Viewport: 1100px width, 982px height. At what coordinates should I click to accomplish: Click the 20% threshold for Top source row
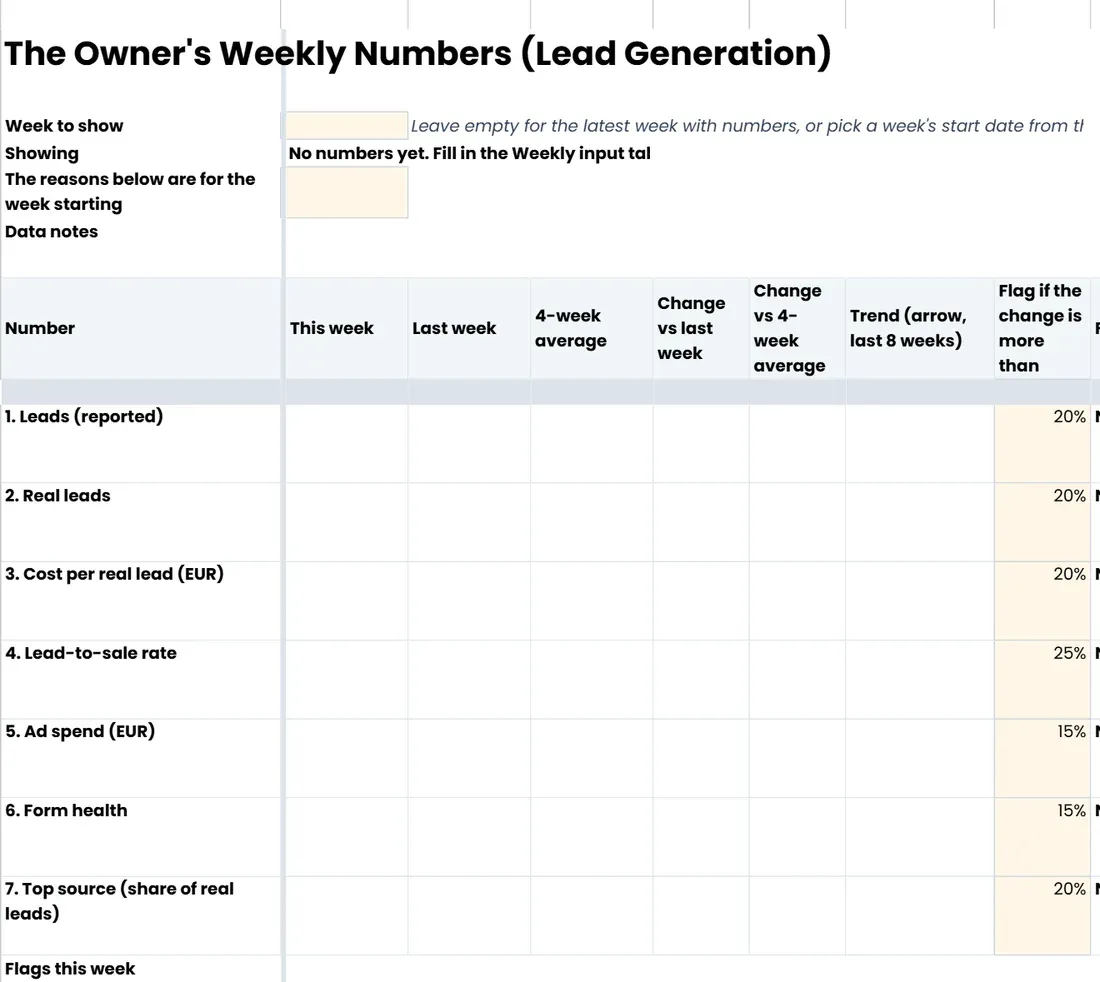1042,915
